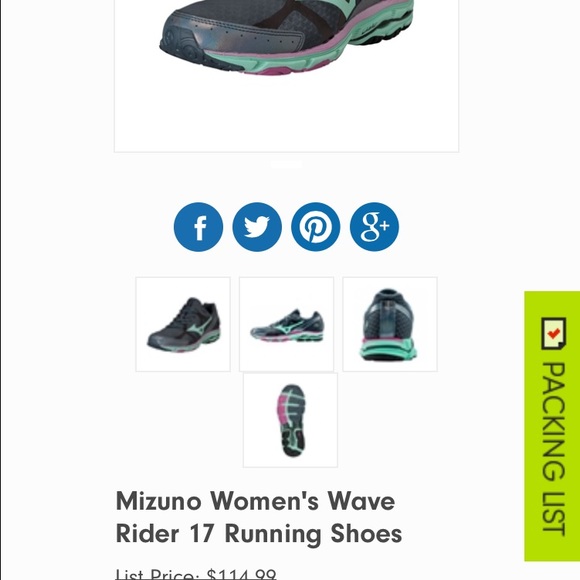Open the green Packing List side tab
The height and width of the screenshot is (580, 580).
(x=552, y=426)
